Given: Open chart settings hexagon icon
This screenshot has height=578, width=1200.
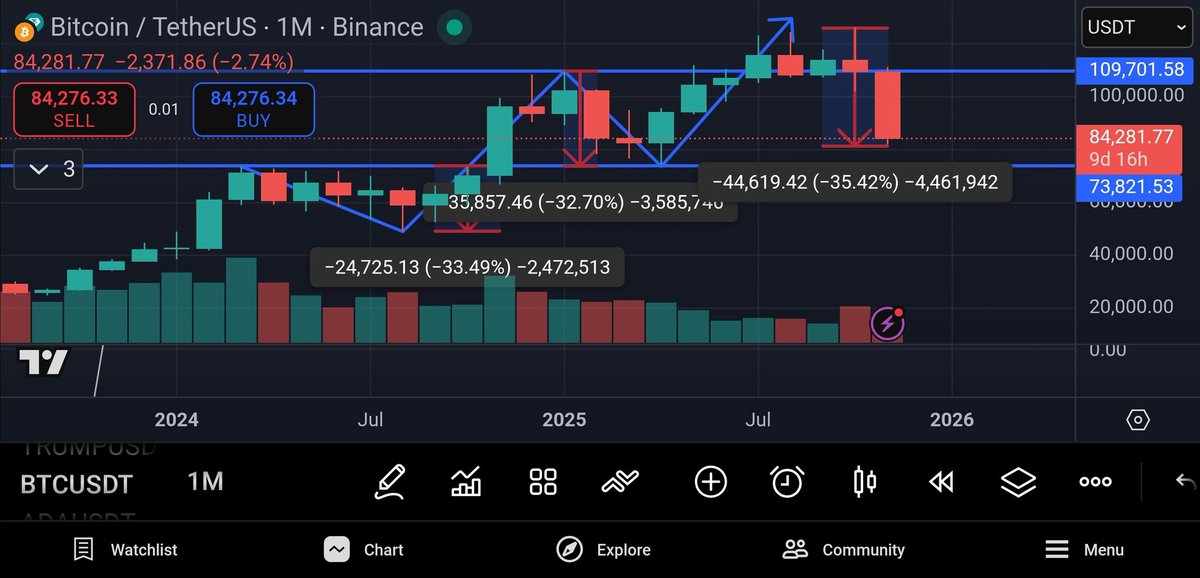Looking at the screenshot, I should pyautogui.click(x=1138, y=419).
